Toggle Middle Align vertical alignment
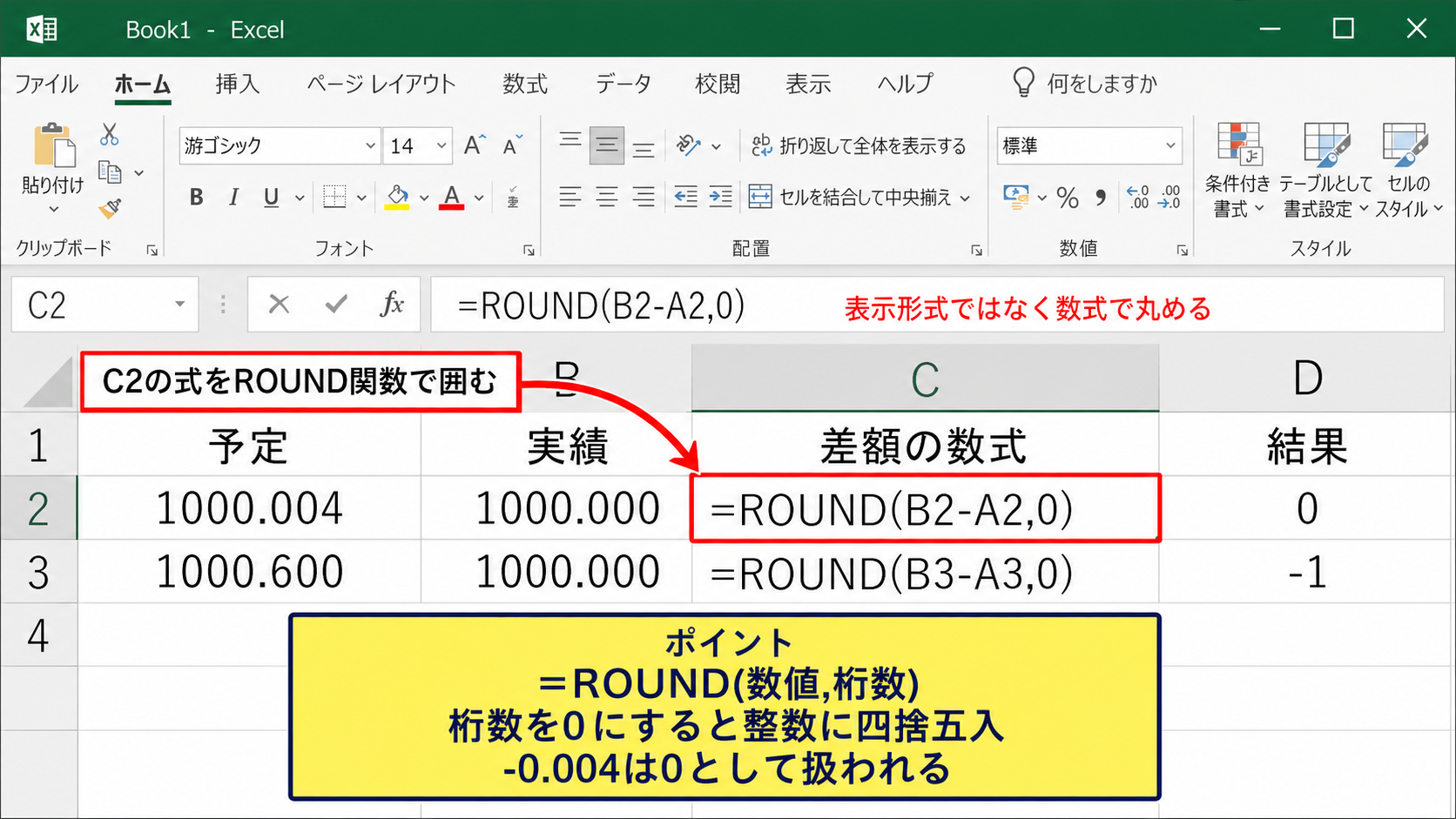The height and width of the screenshot is (819, 1456). click(607, 145)
